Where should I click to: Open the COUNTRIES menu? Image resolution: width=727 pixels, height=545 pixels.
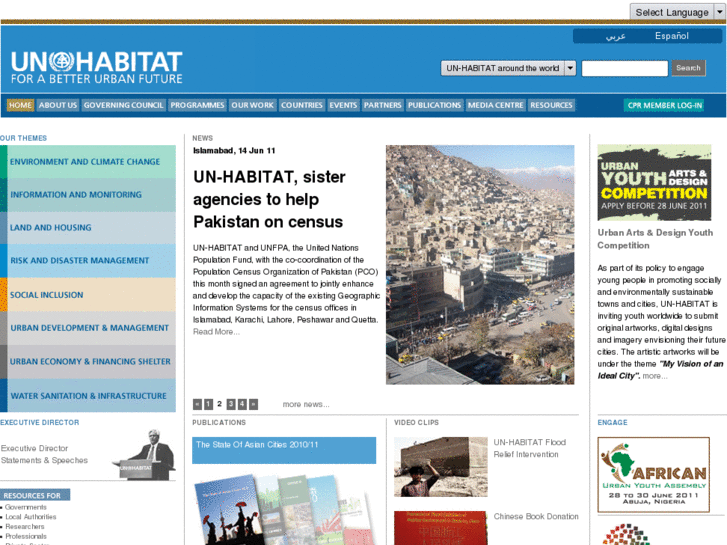pos(301,105)
